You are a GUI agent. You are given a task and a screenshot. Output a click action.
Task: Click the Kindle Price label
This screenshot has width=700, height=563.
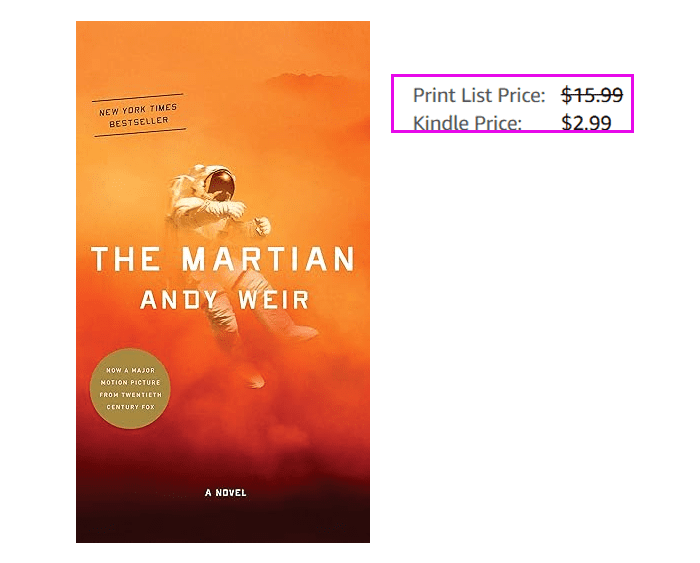point(467,123)
